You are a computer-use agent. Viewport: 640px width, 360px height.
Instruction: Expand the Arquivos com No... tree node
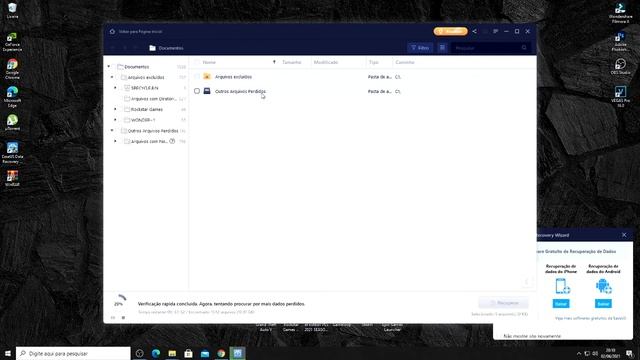tap(116, 141)
